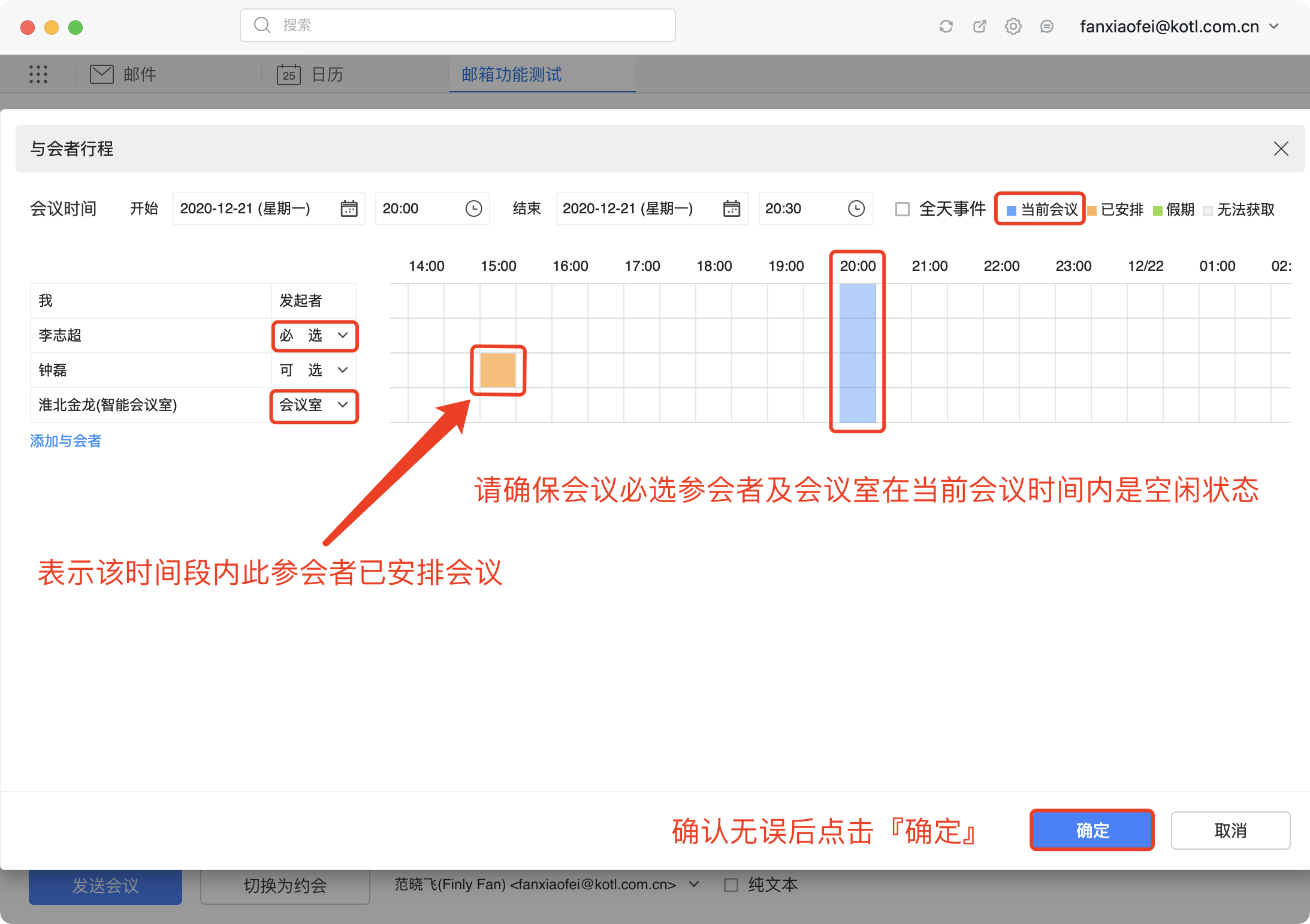The image size is (1310, 924).
Task: Click the blue current meeting block
Action: [x=858, y=353]
